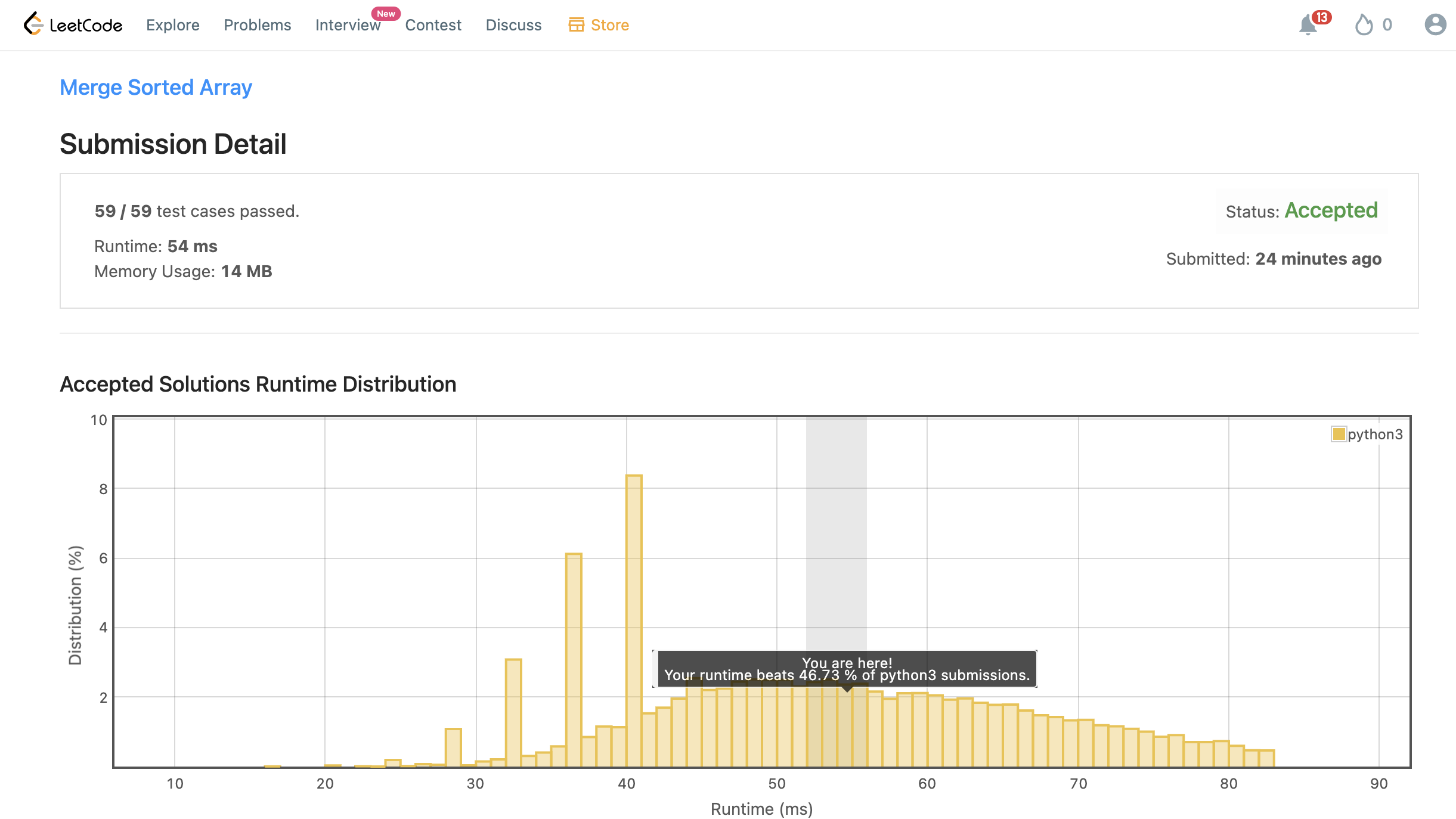
Task: Click the Store text link
Action: (609, 25)
